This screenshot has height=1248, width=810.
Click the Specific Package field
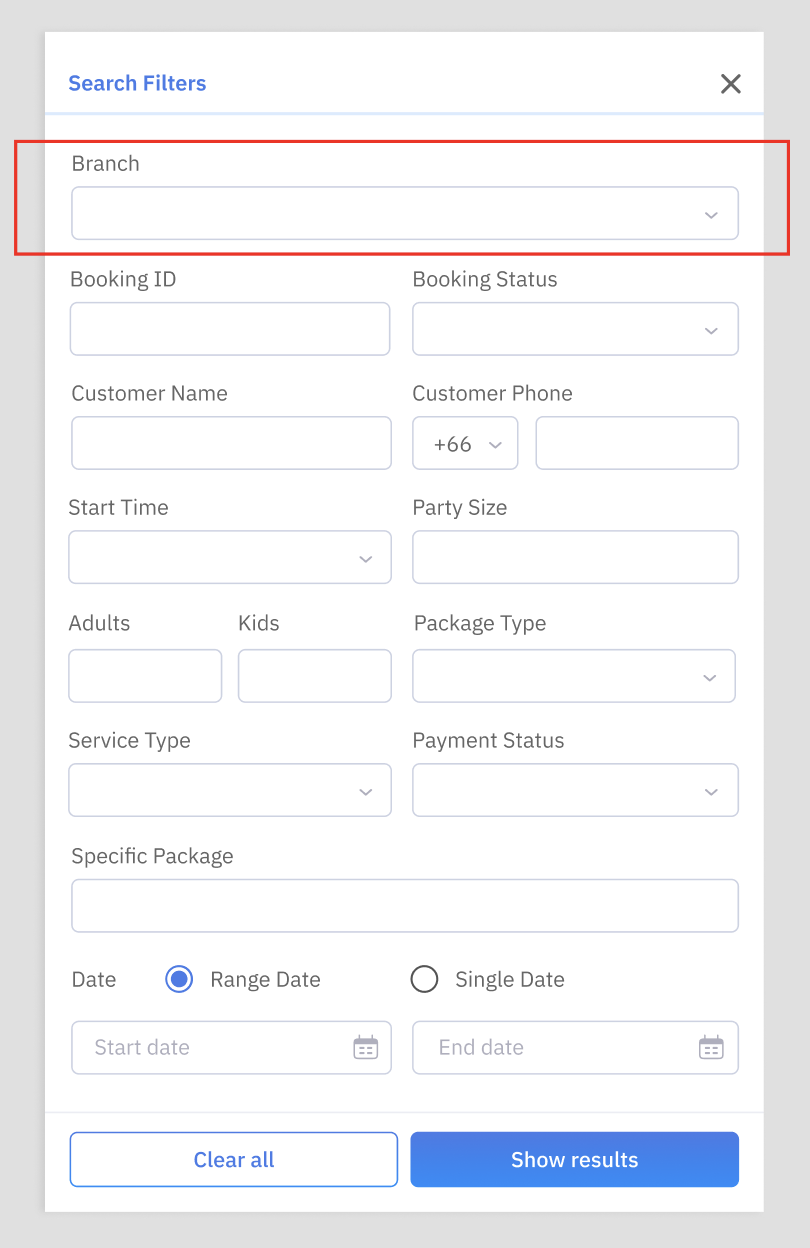coord(405,905)
